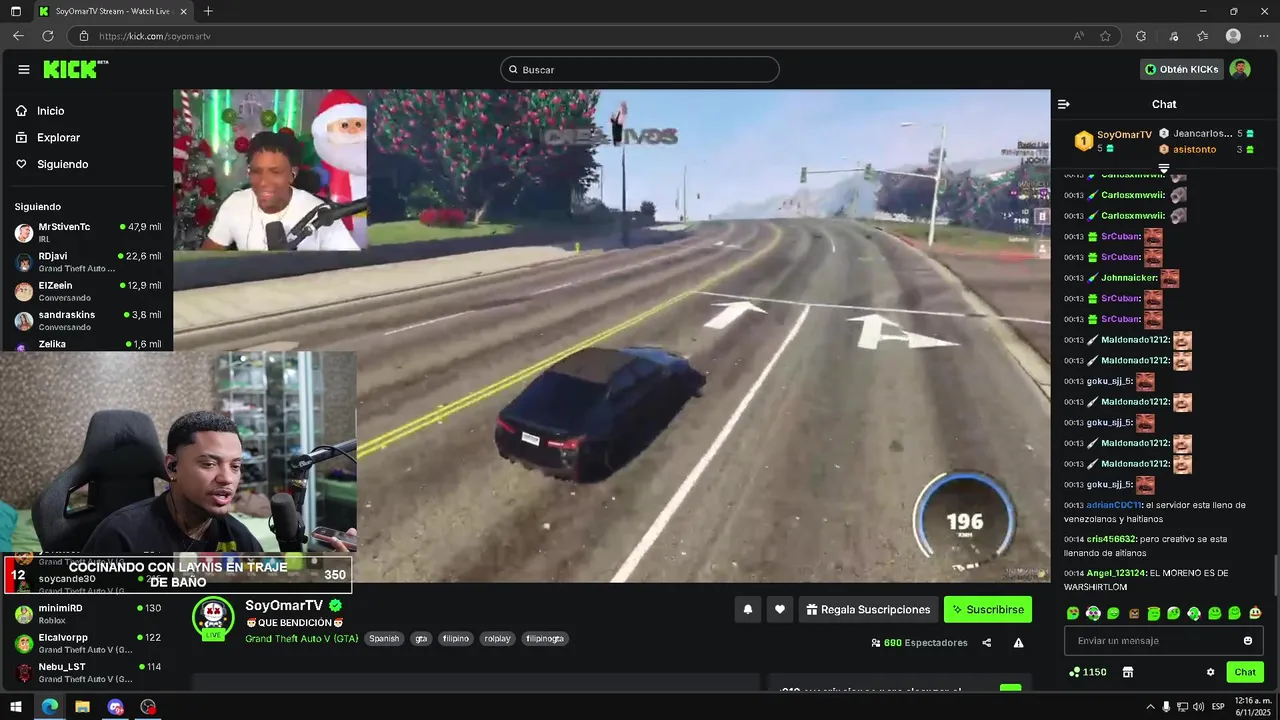Click the chat scrollbar
Image resolution: width=1280 pixels, height=720 pixels.
coord(1274,575)
